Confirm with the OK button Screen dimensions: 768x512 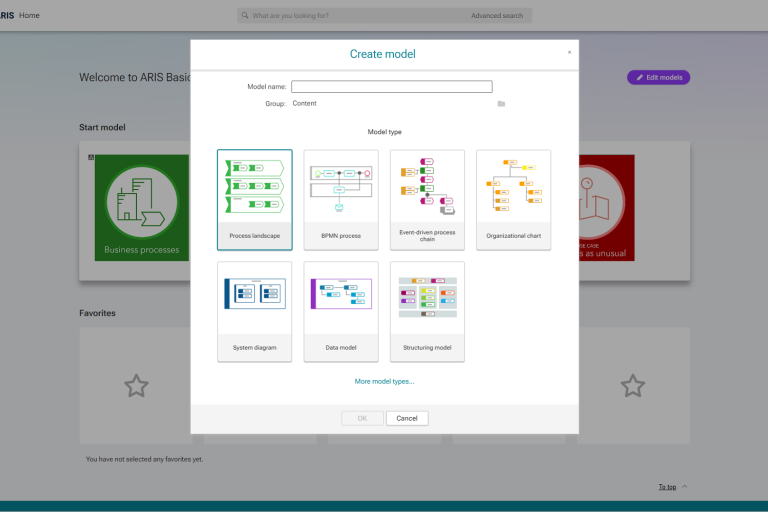click(362, 418)
